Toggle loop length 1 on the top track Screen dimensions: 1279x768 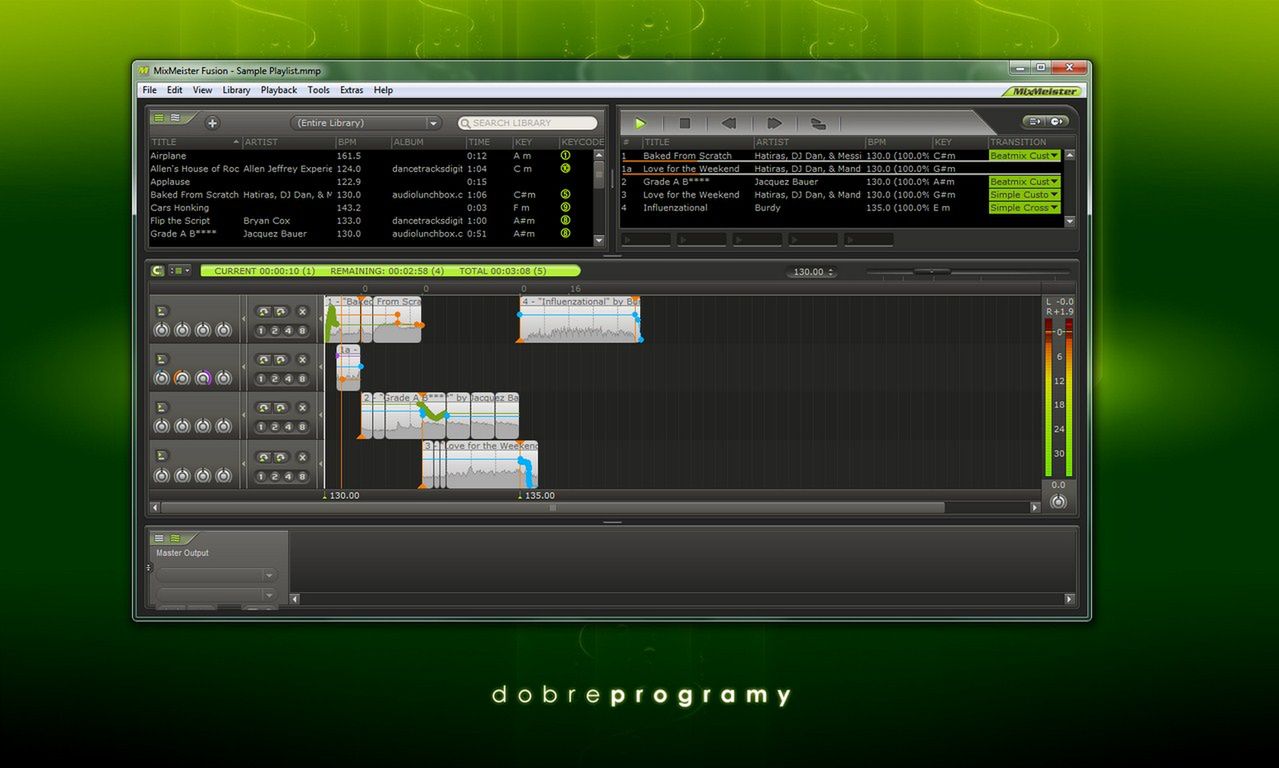pos(261,330)
